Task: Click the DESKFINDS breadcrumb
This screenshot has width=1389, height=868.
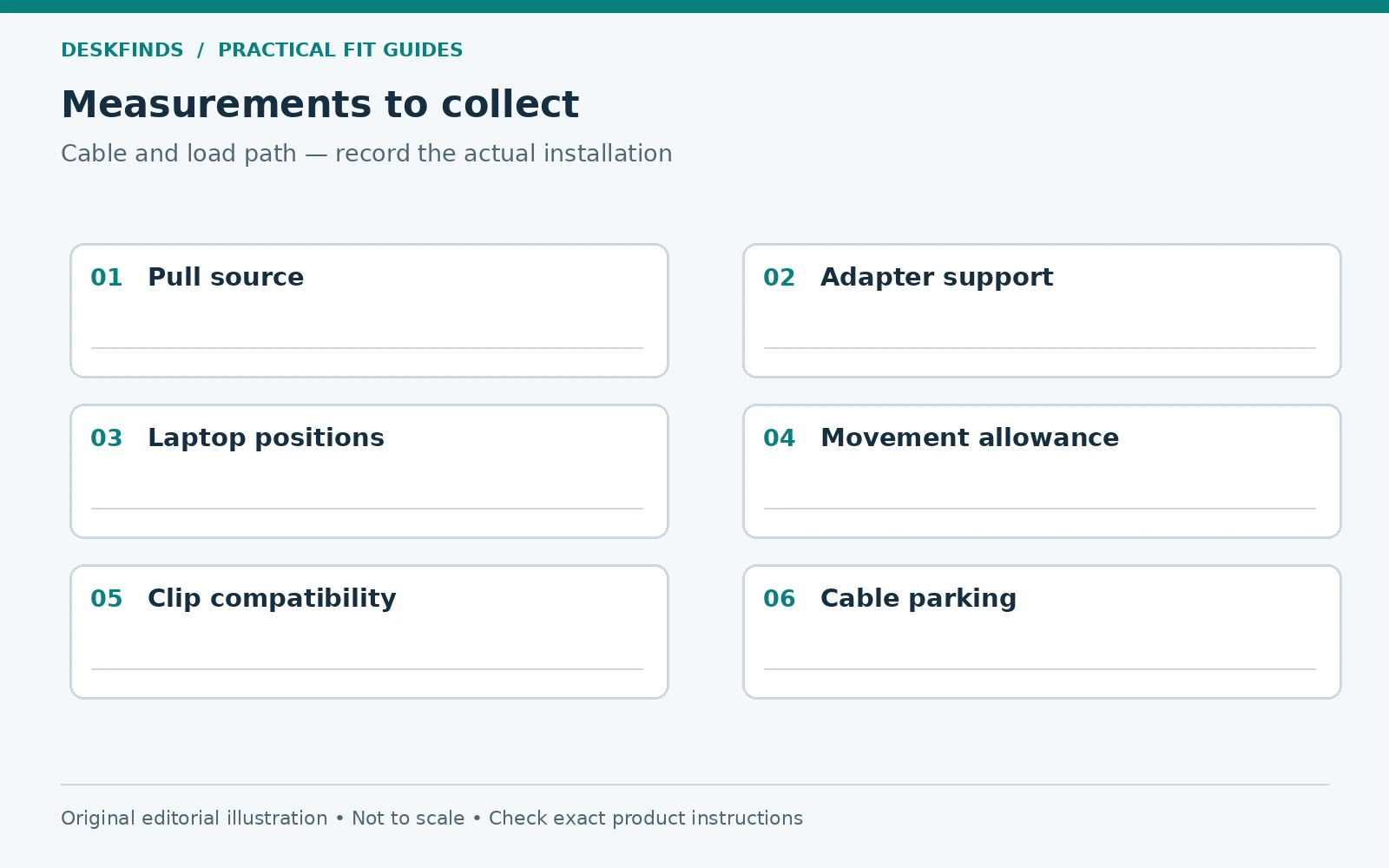Action: click(122, 50)
